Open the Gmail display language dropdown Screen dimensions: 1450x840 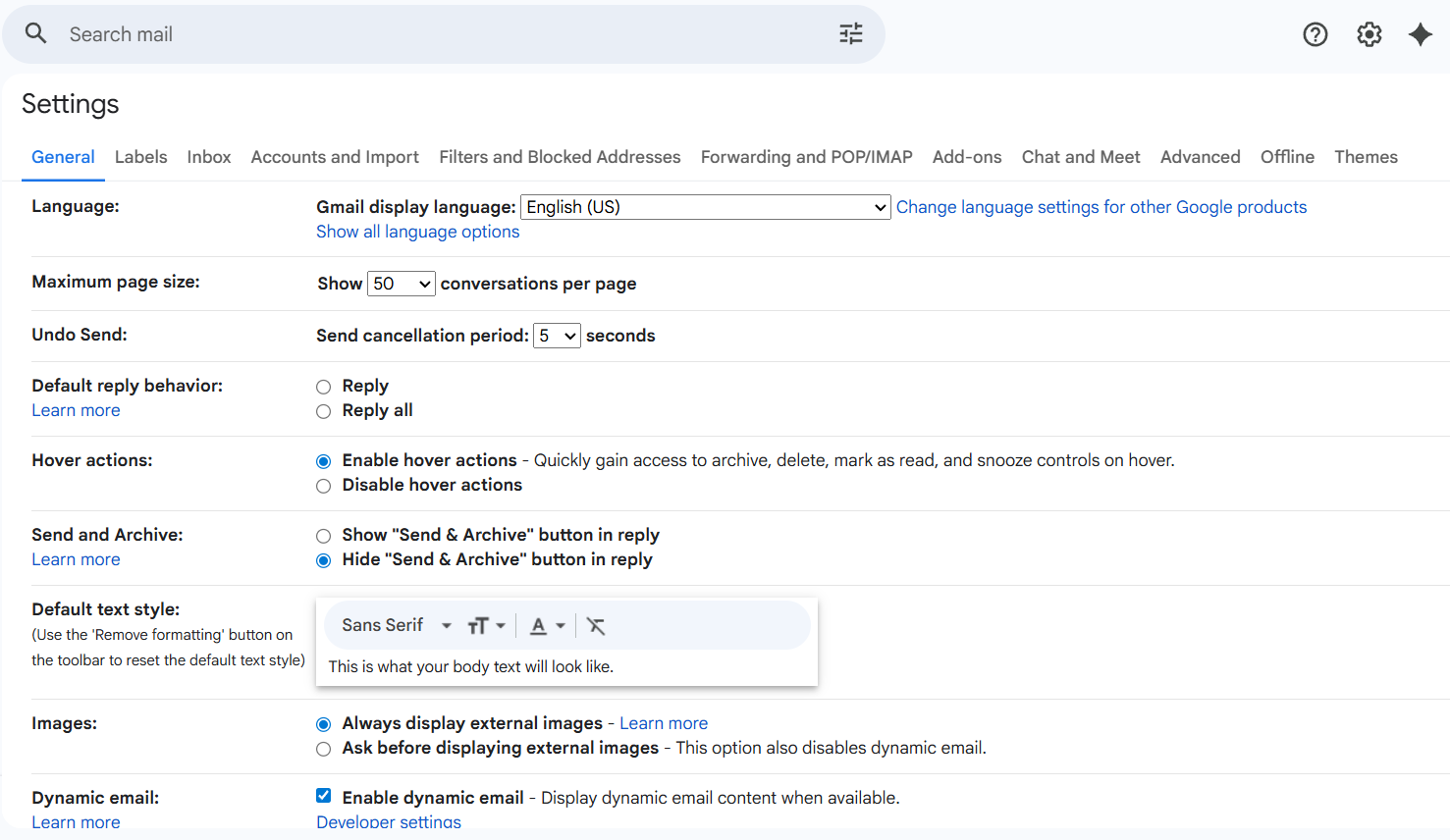coord(704,207)
